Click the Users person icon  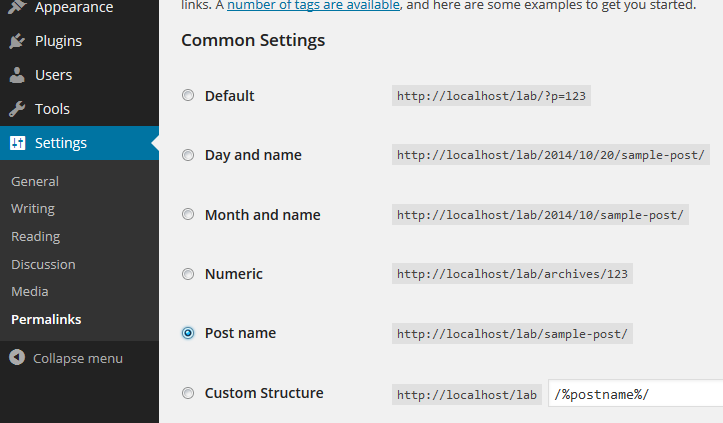[17, 75]
